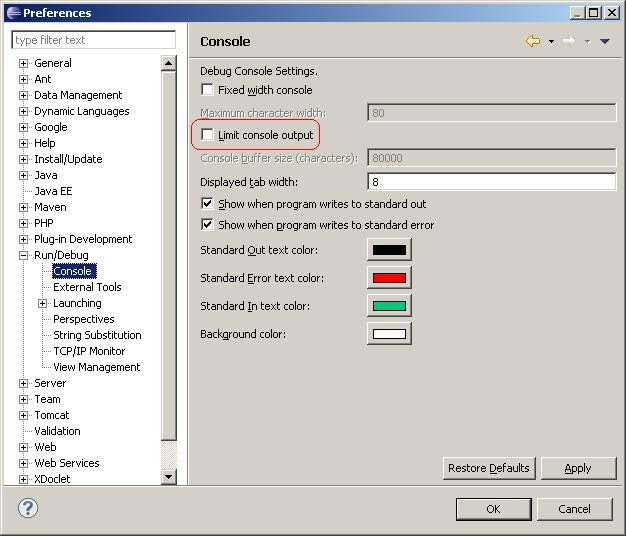Click the Cancel button
This screenshot has height=536, width=626.
574,509
